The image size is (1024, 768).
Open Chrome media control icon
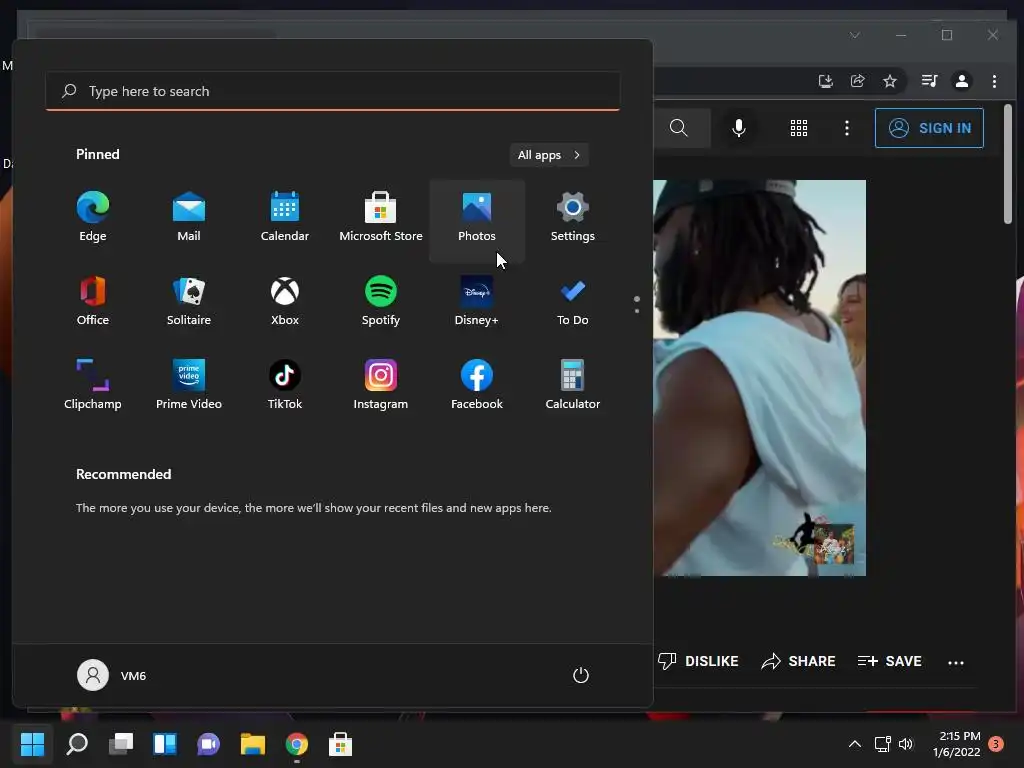(929, 81)
